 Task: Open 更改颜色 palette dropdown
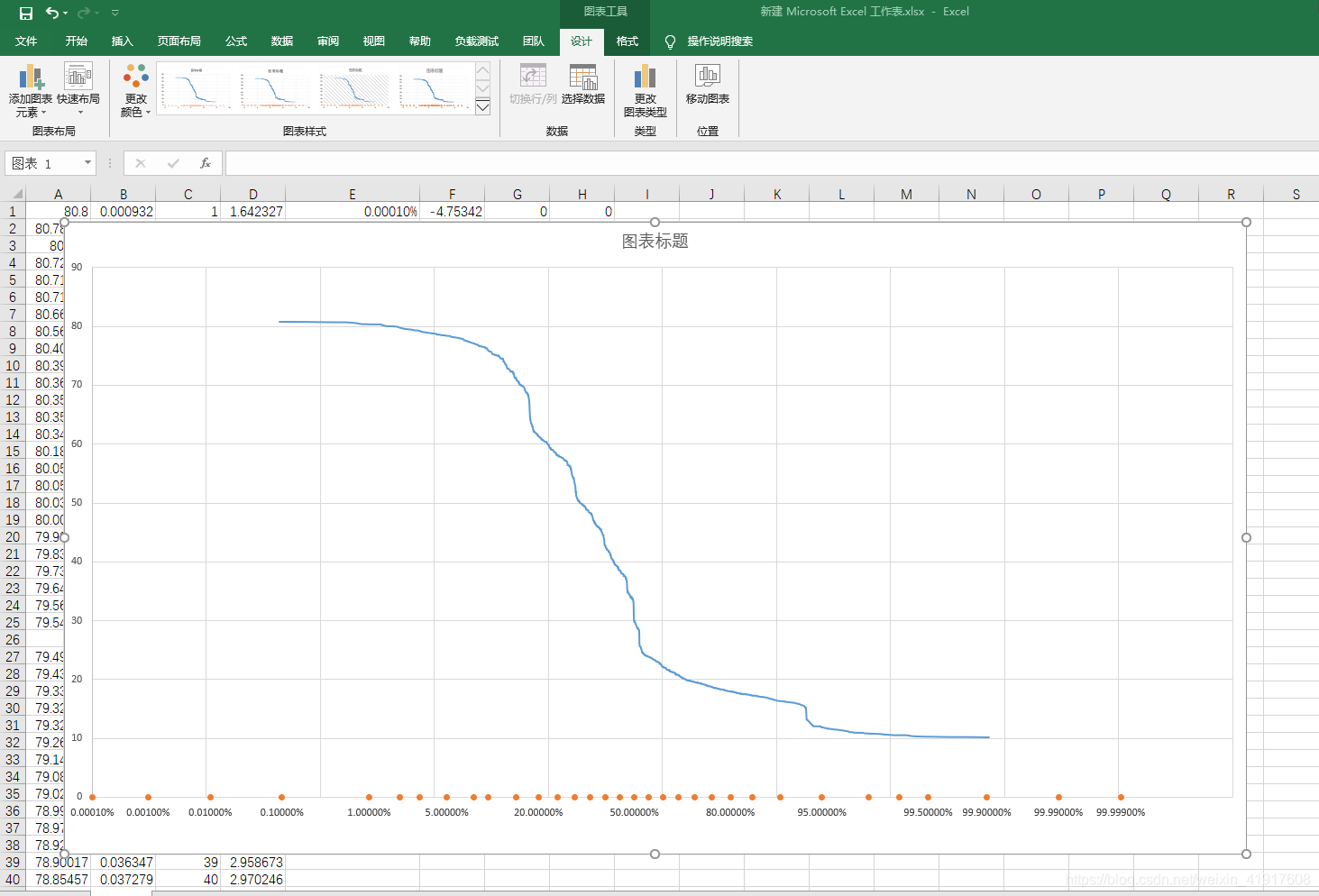136,90
